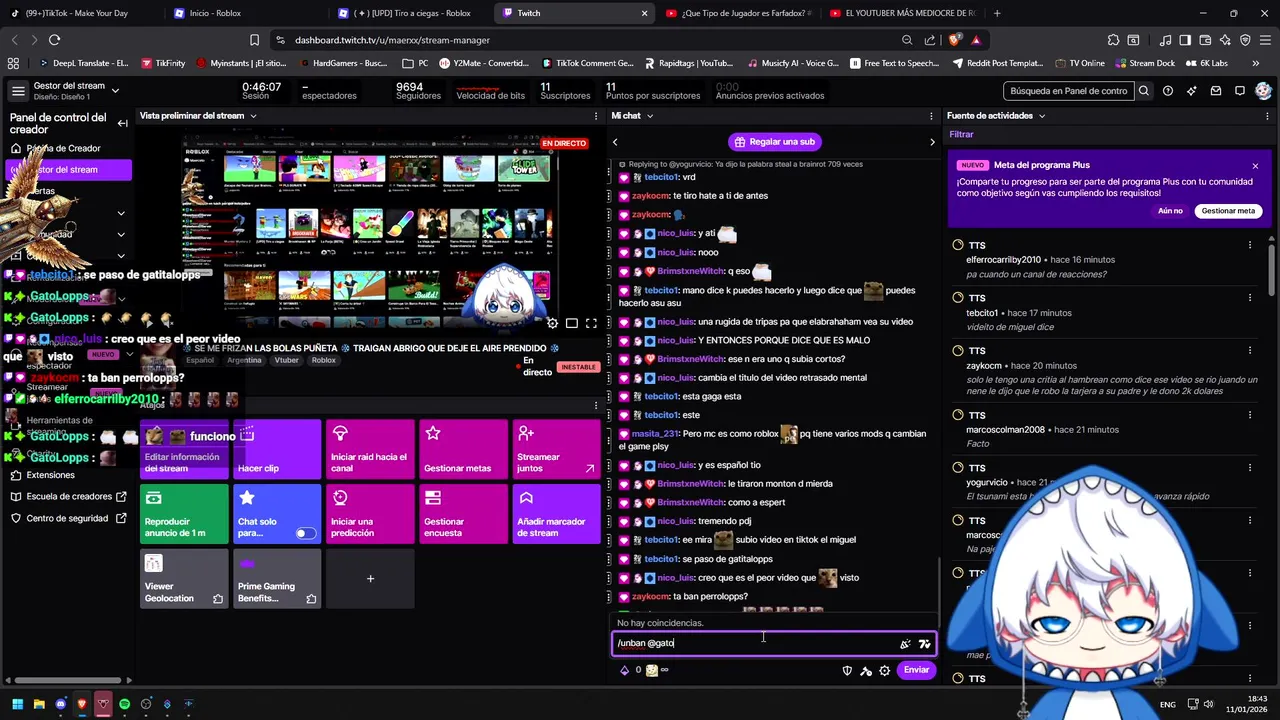Open stream preview settings gear
Screen dimensions: 1280x720
click(552, 323)
